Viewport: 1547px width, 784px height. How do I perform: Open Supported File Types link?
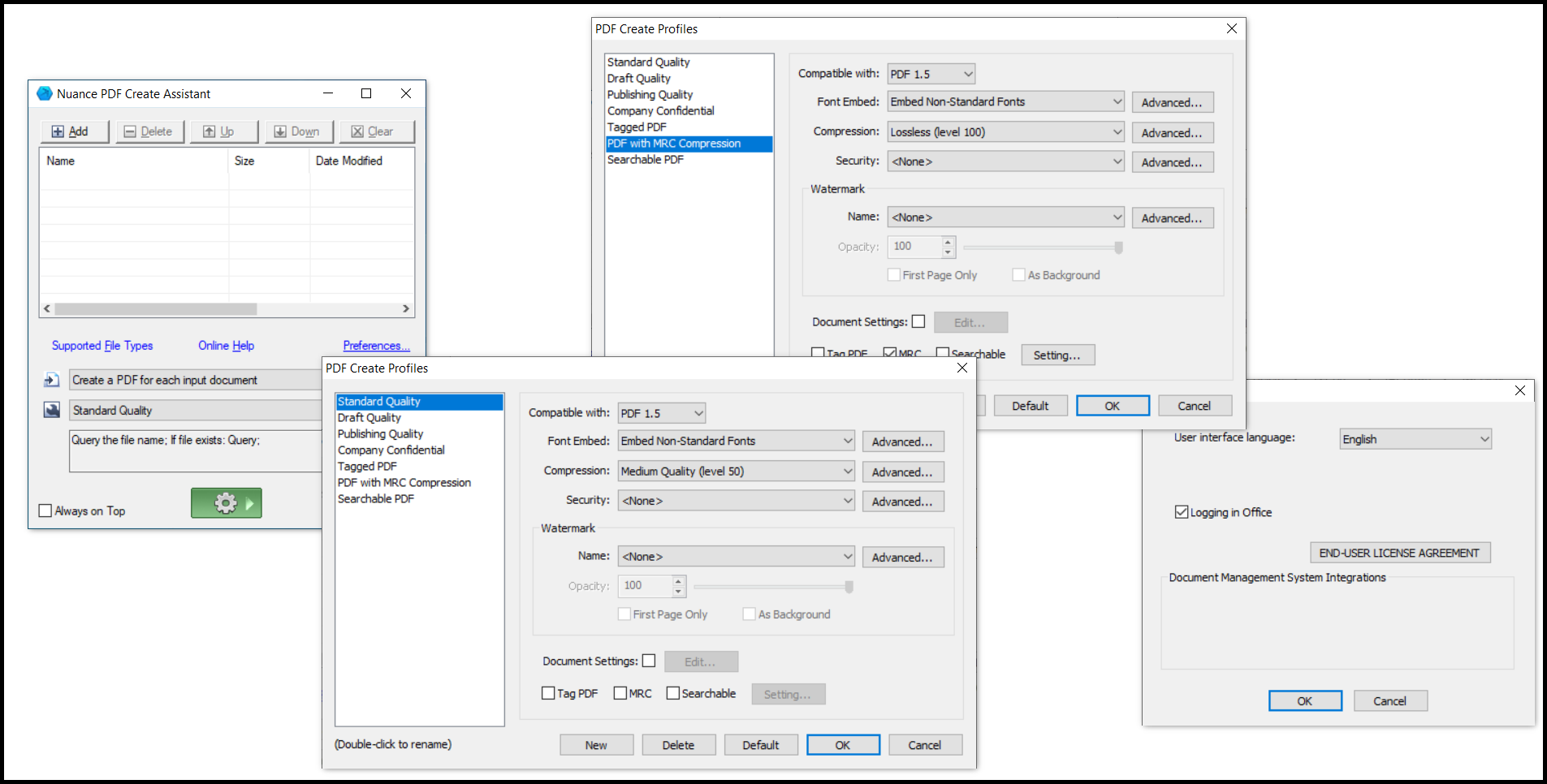pos(102,346)
